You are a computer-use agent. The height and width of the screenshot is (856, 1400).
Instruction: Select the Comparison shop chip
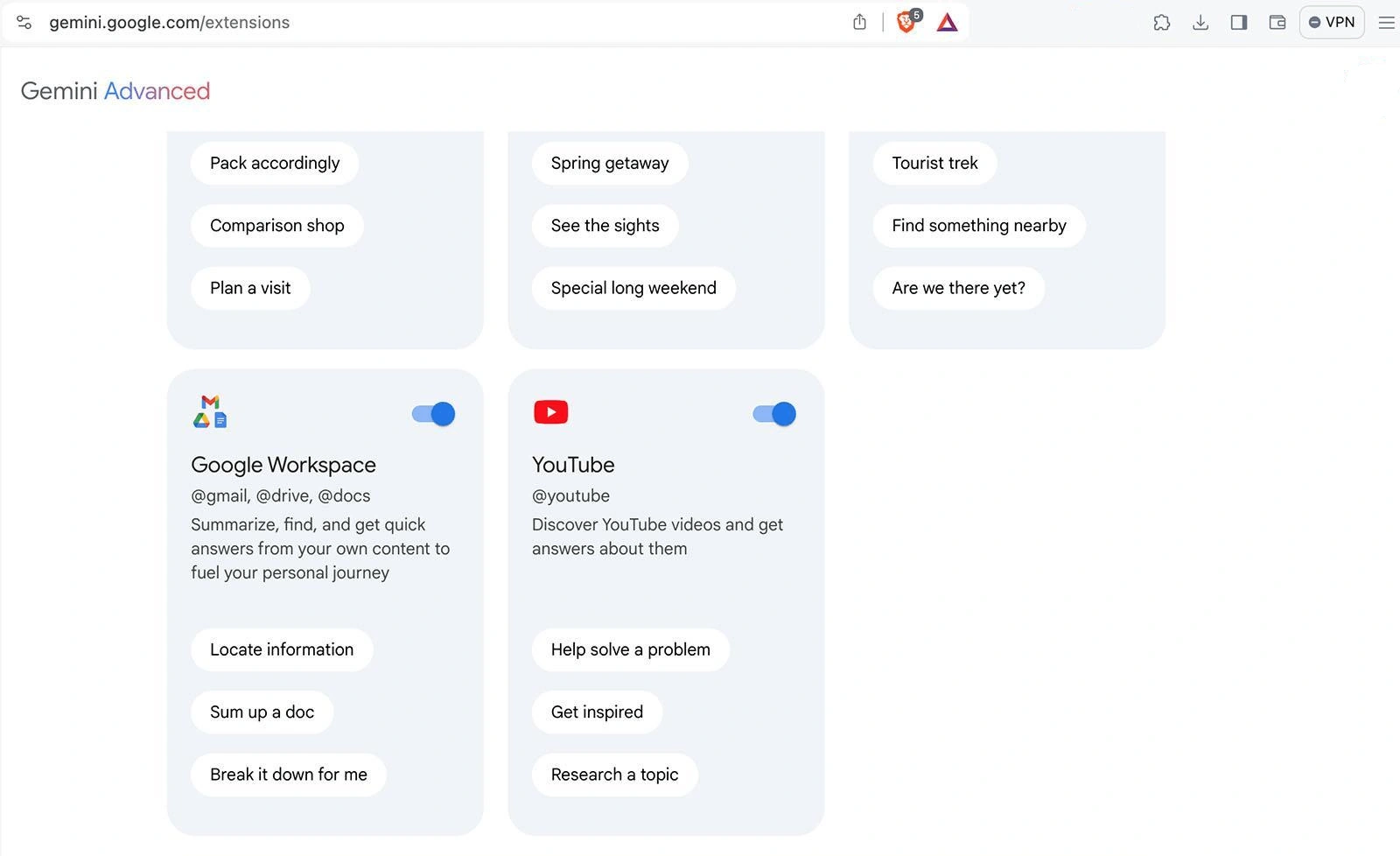(x=277, y=226)
